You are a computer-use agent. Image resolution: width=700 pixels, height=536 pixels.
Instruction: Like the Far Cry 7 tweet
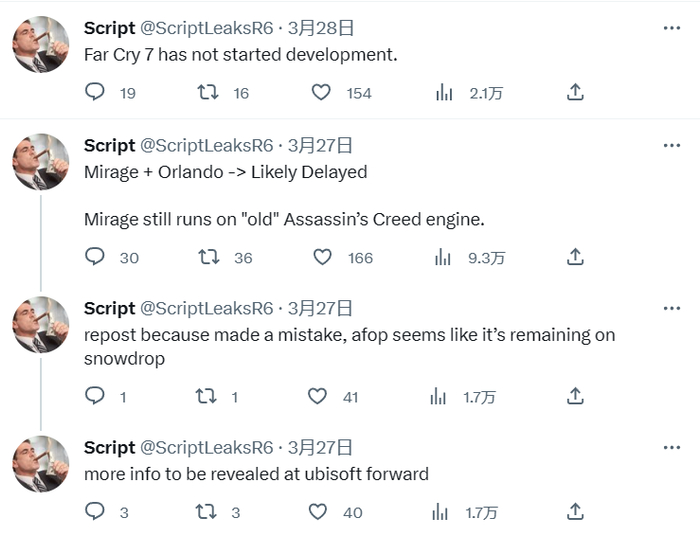(x=321, y=92)
